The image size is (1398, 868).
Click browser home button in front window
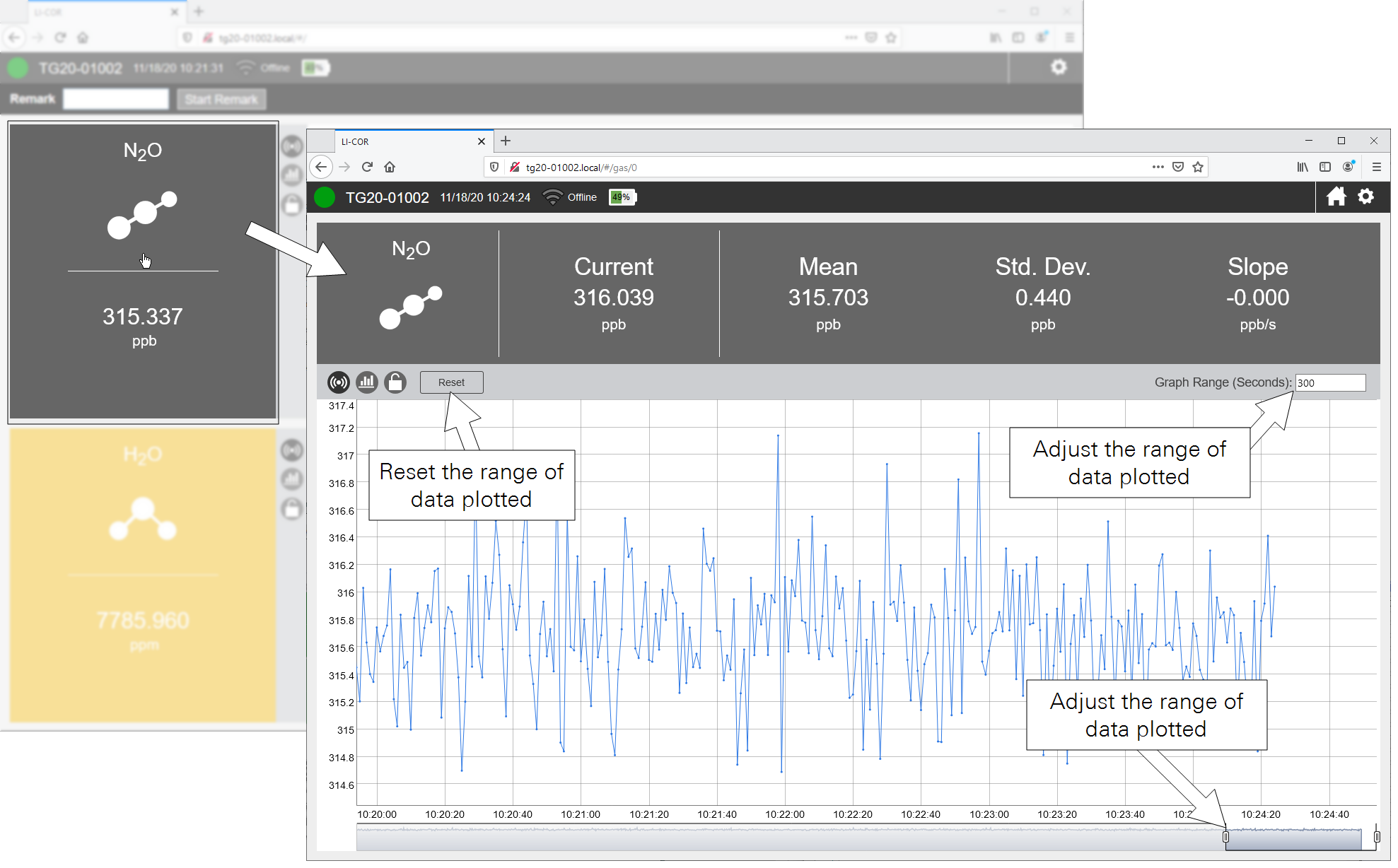point(390,167)
